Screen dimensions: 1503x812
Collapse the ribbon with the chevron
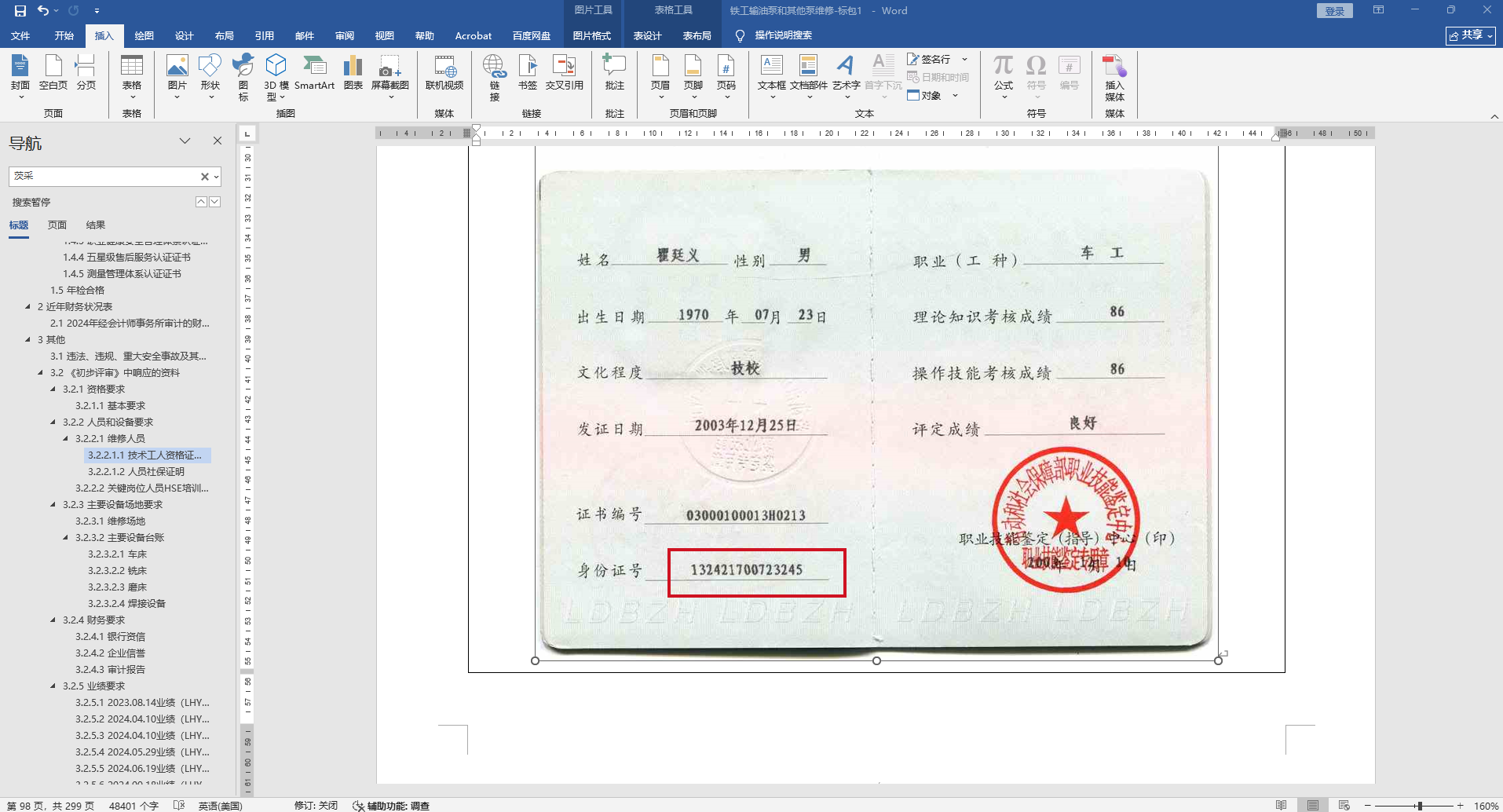click(1494, 116)
